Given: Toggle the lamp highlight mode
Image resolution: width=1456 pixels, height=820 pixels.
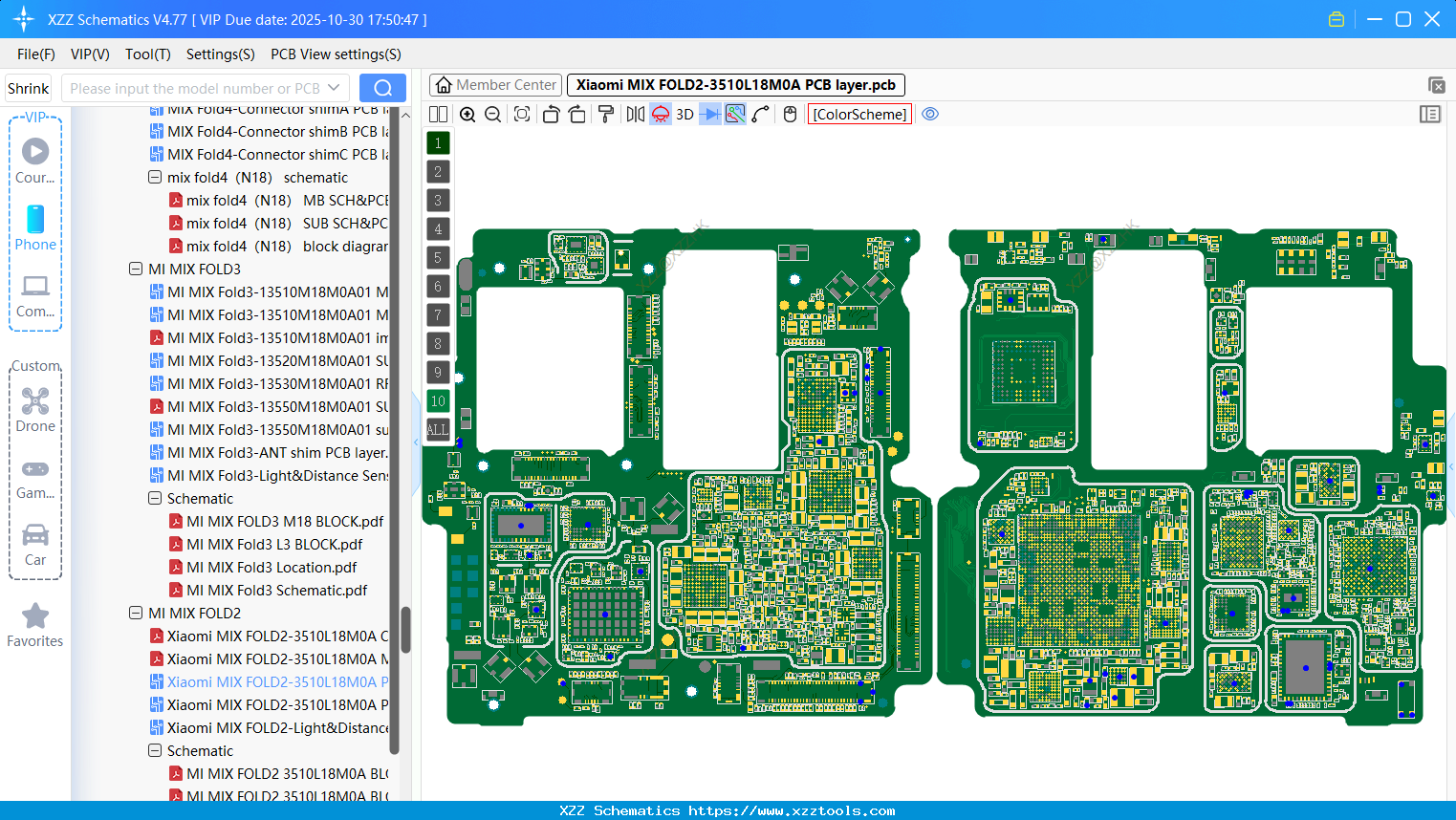Looking at the screenshot, I should coord(659,114).
